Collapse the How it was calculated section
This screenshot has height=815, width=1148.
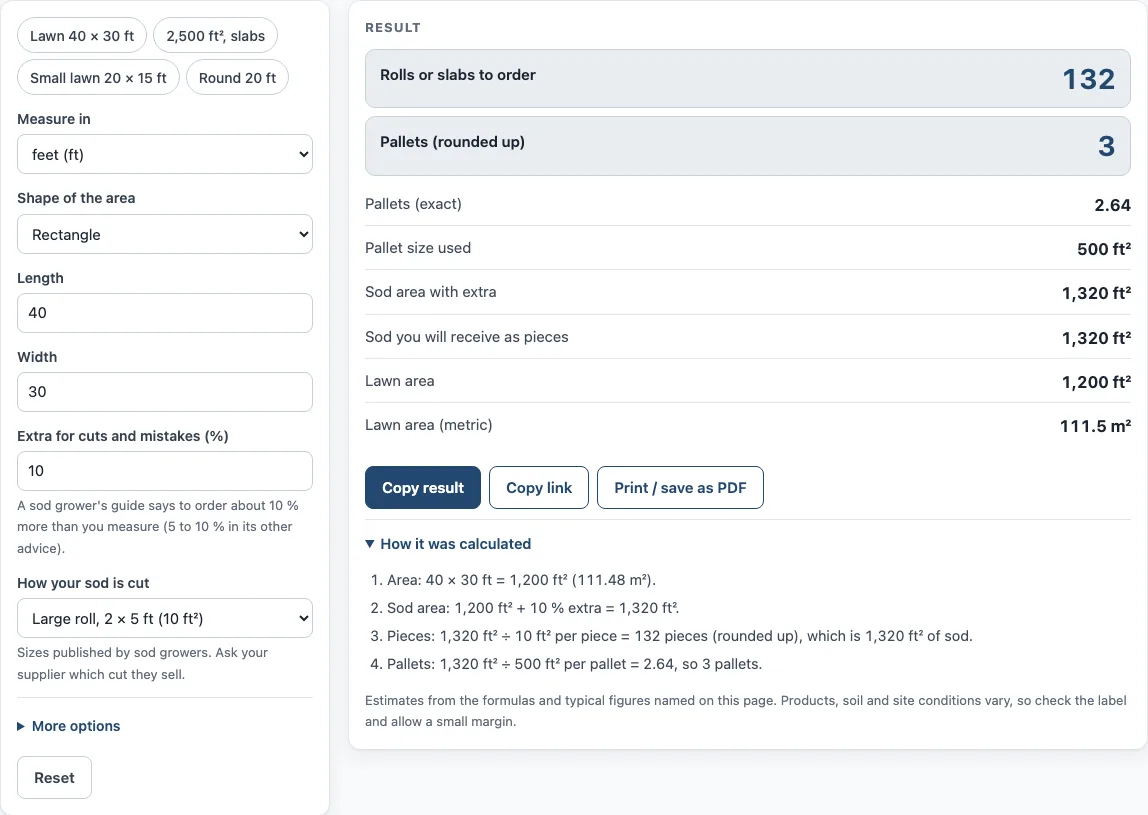pyautogui.click(x=448, y=544)
